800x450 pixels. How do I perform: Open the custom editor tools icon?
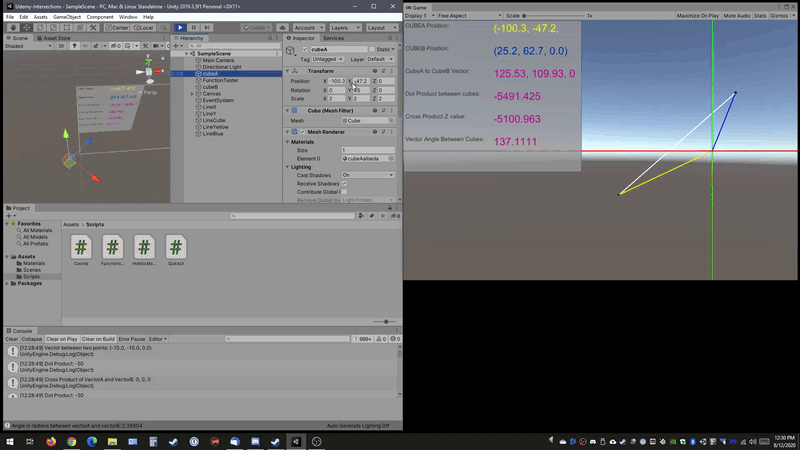(93, 28)
